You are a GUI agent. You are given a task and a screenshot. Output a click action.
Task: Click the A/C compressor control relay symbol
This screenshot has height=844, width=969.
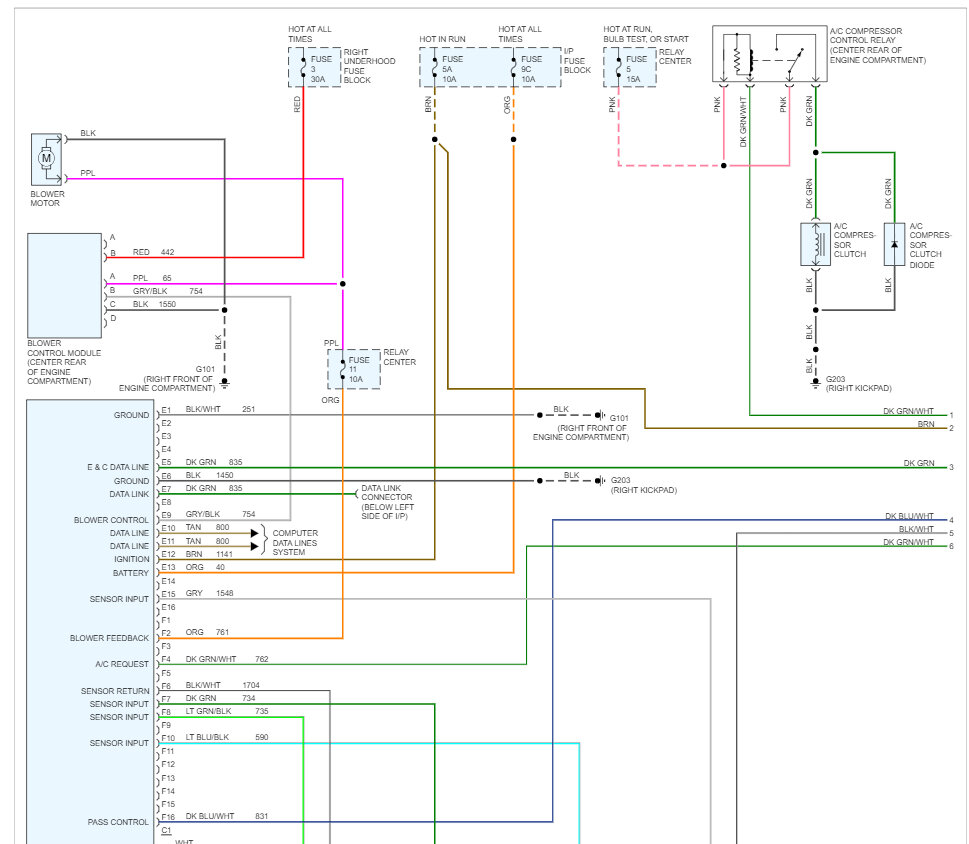pyautogui.click(x=769, y=54)
